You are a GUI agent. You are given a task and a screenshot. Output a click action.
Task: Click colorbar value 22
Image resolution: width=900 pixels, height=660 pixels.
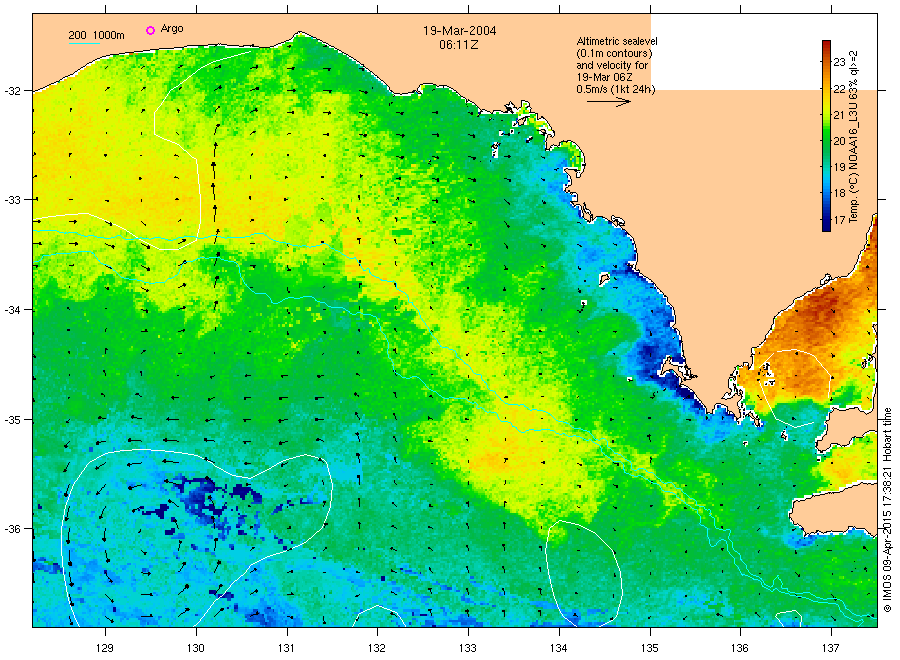pyautogui.click(x=839, y=89)
